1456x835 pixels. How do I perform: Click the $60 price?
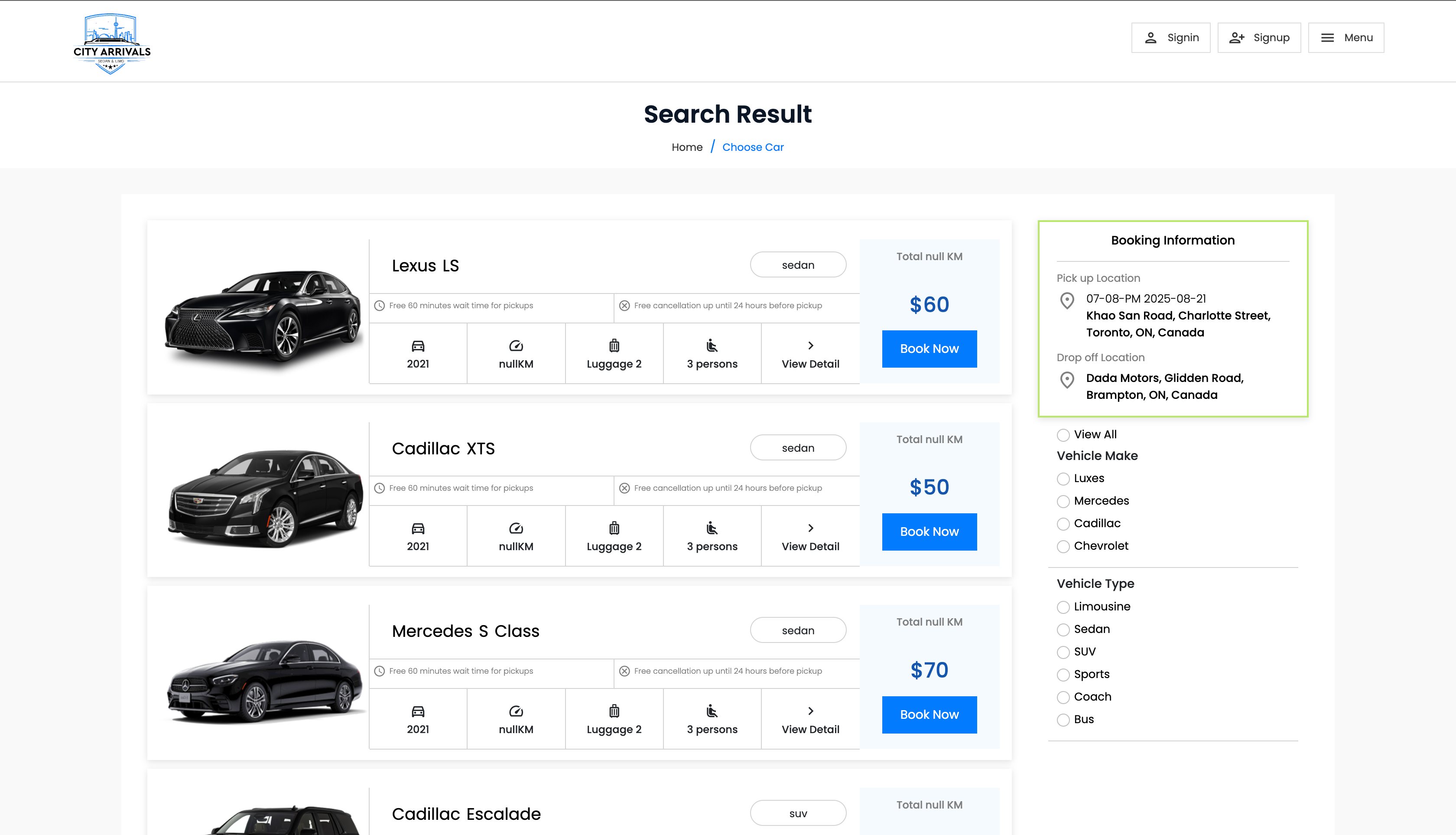[929, 304]
